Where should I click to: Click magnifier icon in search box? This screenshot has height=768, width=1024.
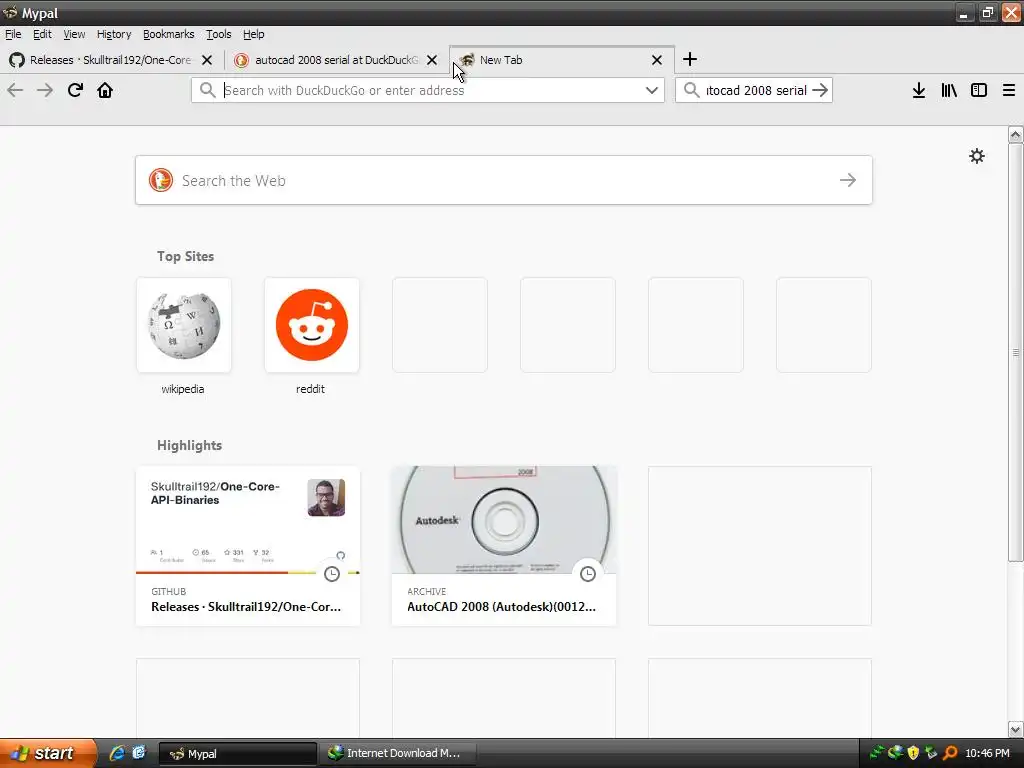click(692, 90)
